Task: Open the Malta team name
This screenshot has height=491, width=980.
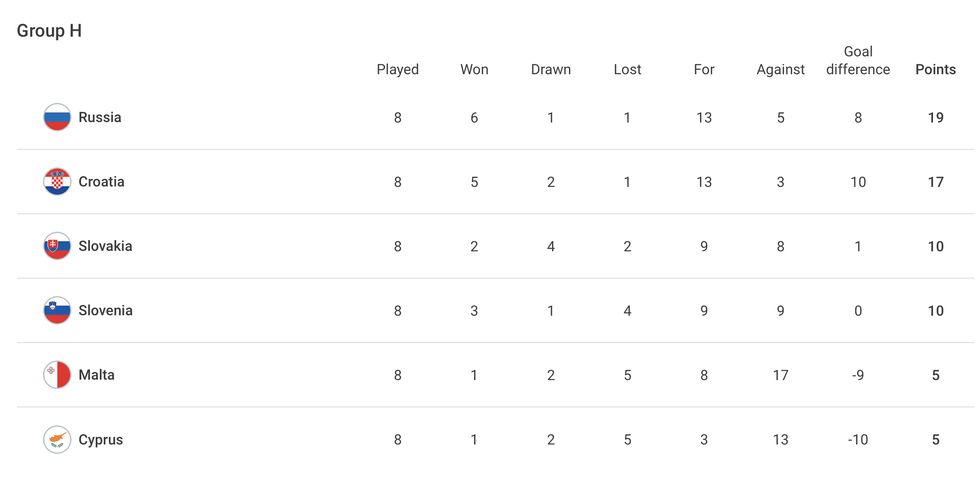Action: [96, 375]
